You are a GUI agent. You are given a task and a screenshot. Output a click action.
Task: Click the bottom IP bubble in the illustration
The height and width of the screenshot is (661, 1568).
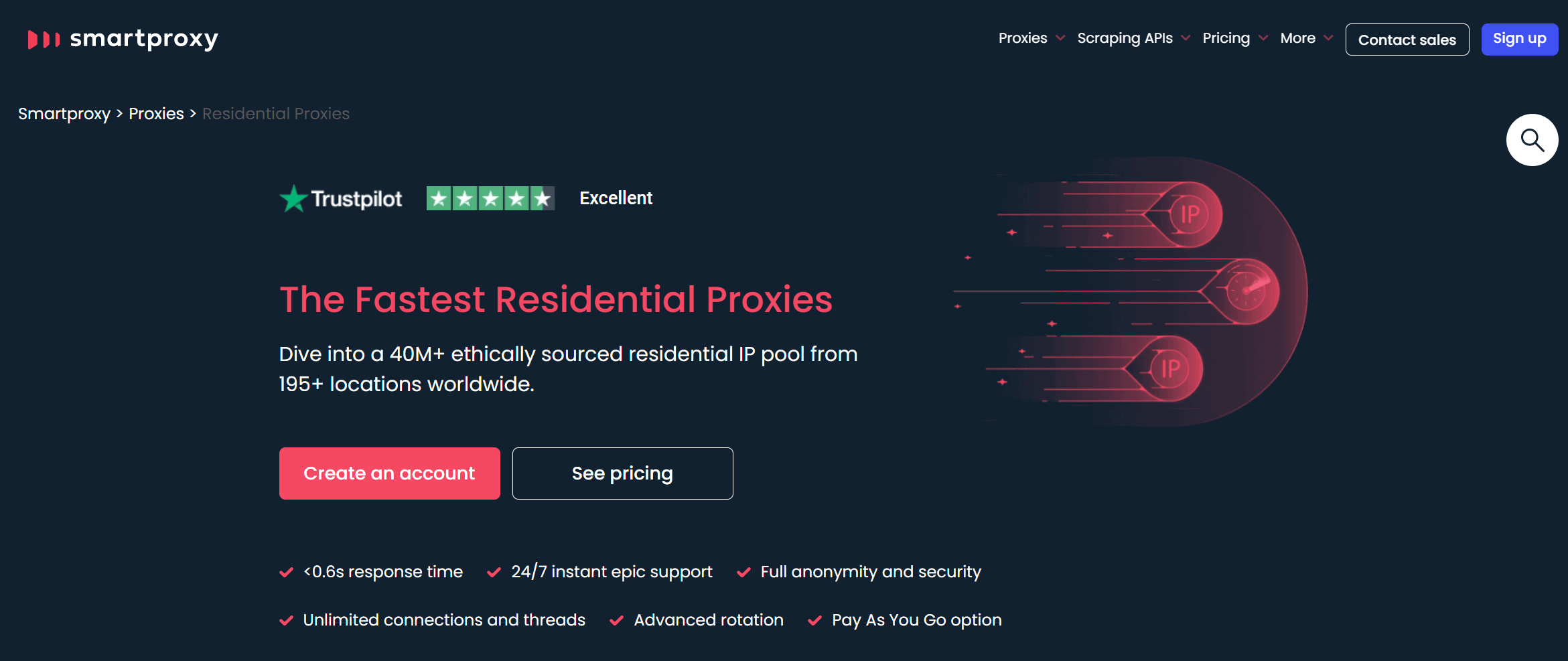[x=1170, y=368]
